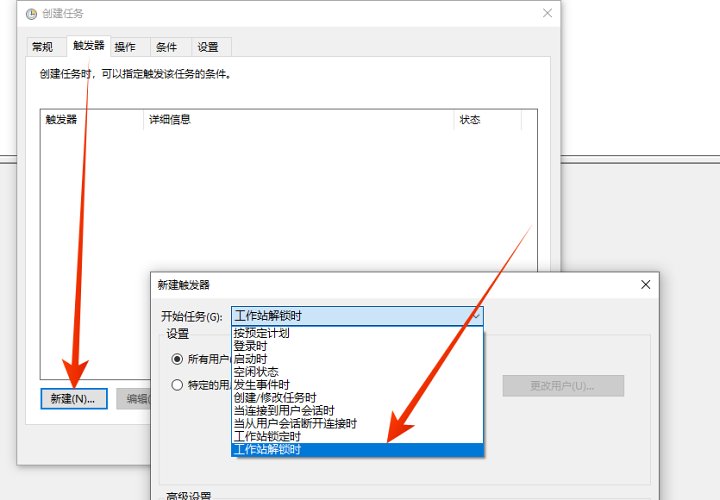This screenshot has height=500, width=720.
Task: Click the 触发器 column header
Action: 92,120
